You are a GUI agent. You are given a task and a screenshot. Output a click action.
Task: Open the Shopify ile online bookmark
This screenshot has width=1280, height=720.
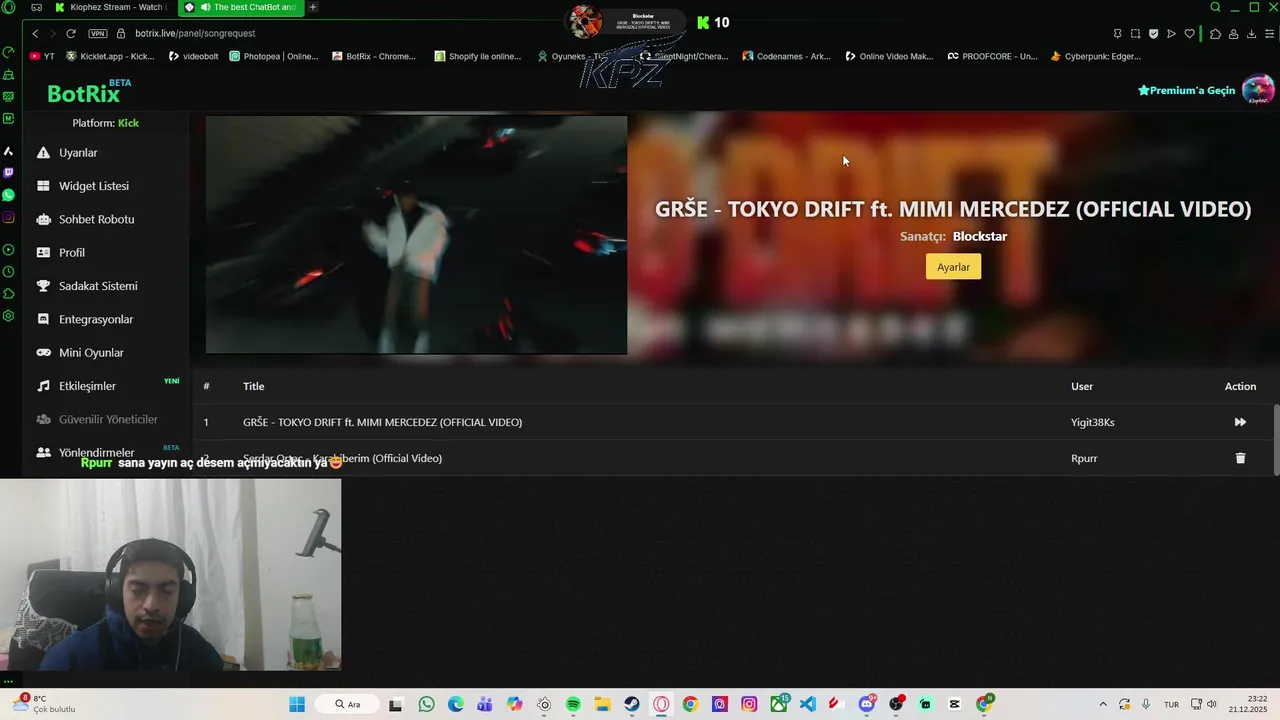tap(478, 56)
